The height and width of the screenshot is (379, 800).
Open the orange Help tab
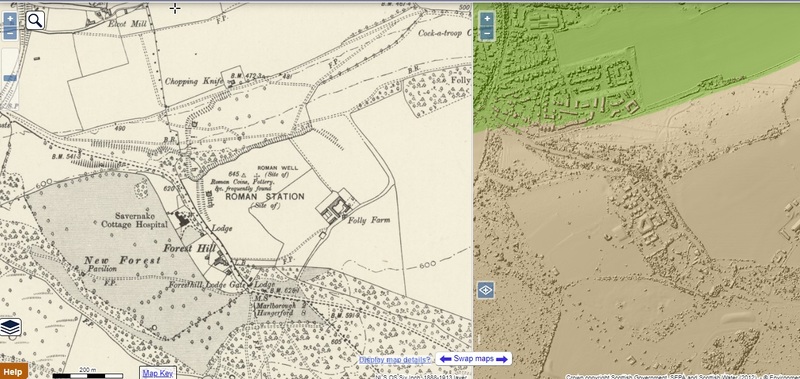(13, 371)
